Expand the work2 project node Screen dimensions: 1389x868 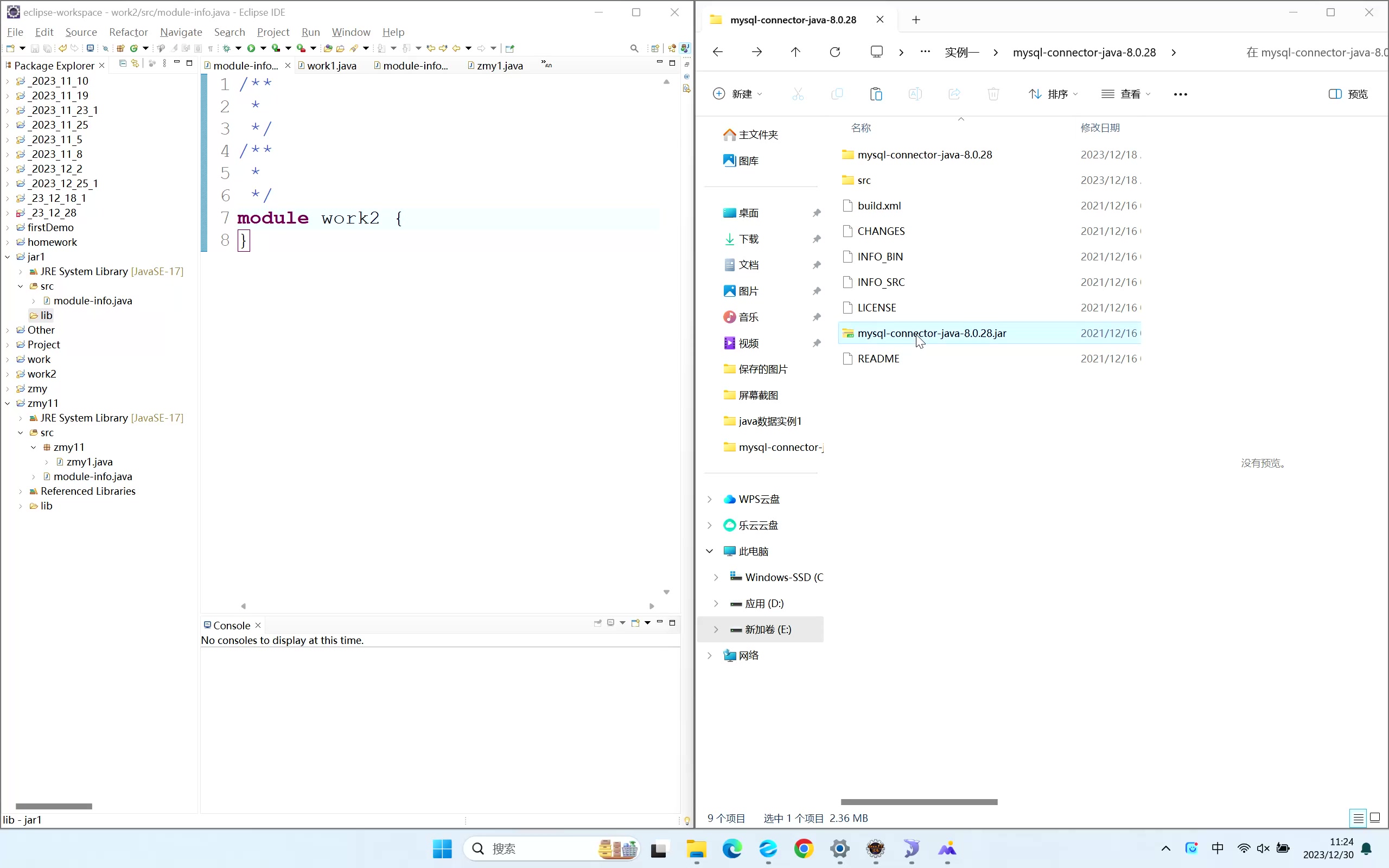point(8,374)
